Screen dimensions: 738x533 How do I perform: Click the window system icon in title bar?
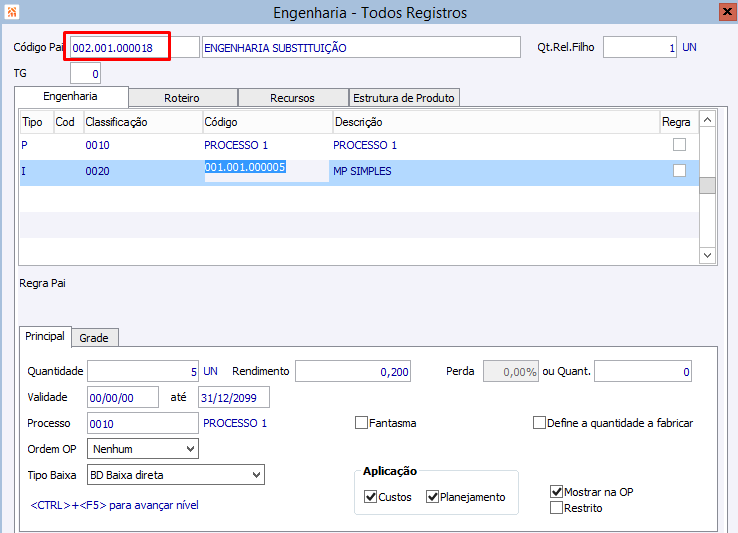click(x=11, y=13)
